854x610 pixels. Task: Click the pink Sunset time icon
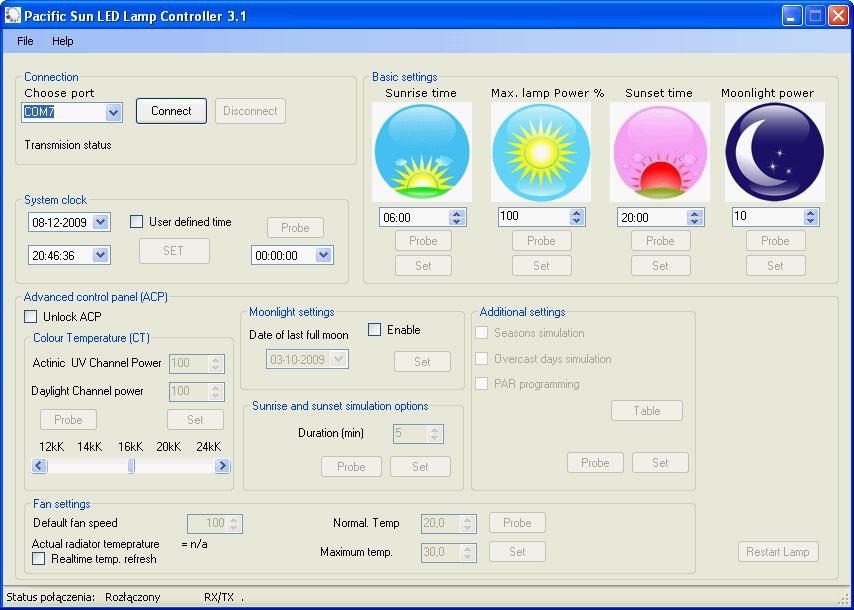coord(659,152)
